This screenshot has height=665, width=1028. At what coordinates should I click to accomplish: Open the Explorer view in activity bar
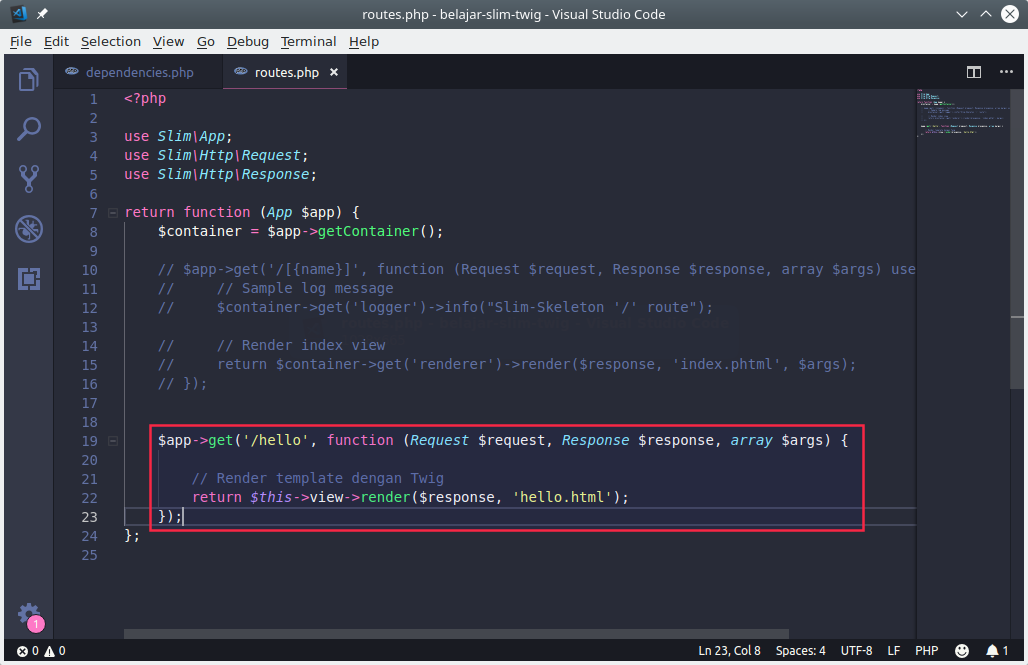coord(29,79)
